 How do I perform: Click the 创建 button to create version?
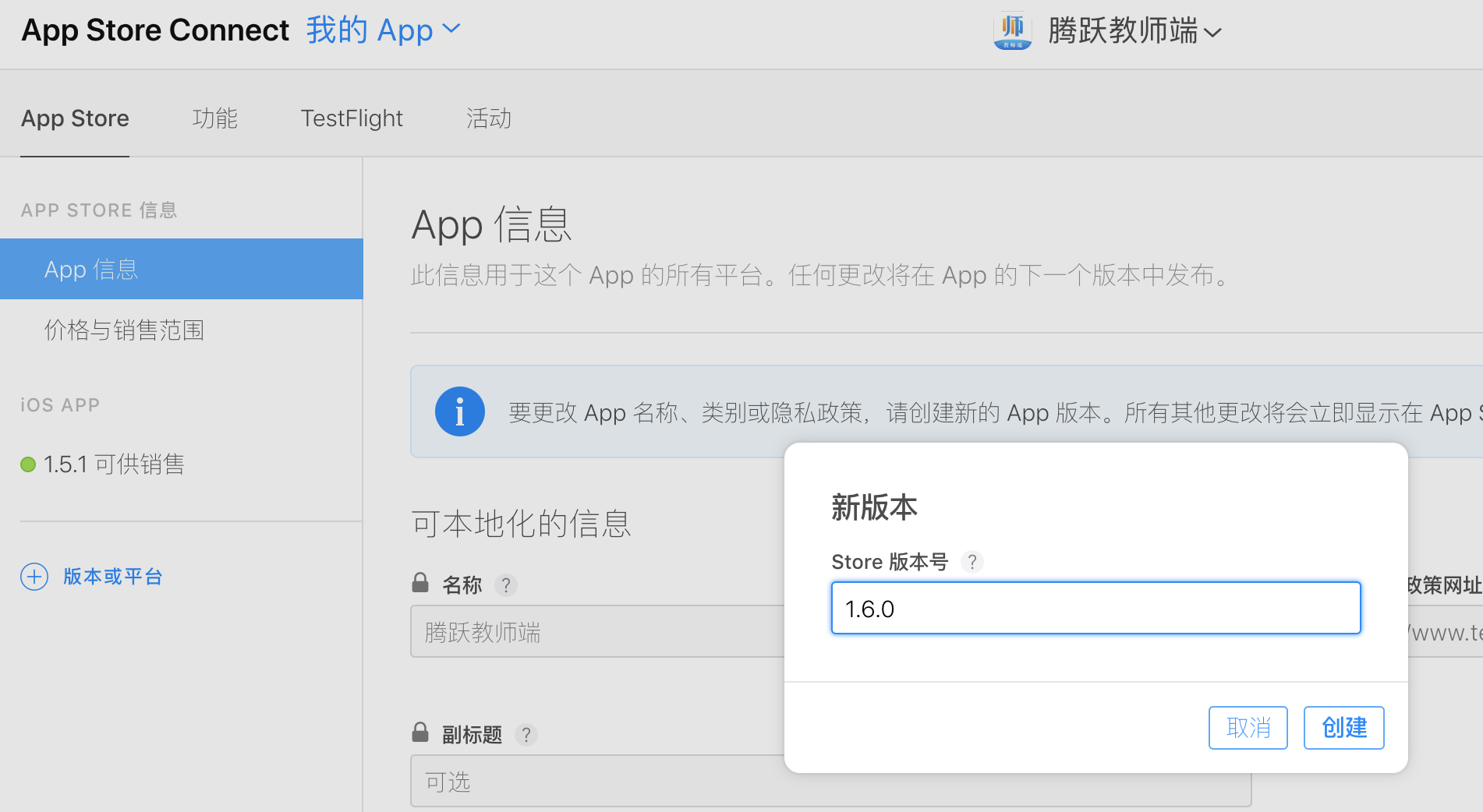tap(1344, 728)
